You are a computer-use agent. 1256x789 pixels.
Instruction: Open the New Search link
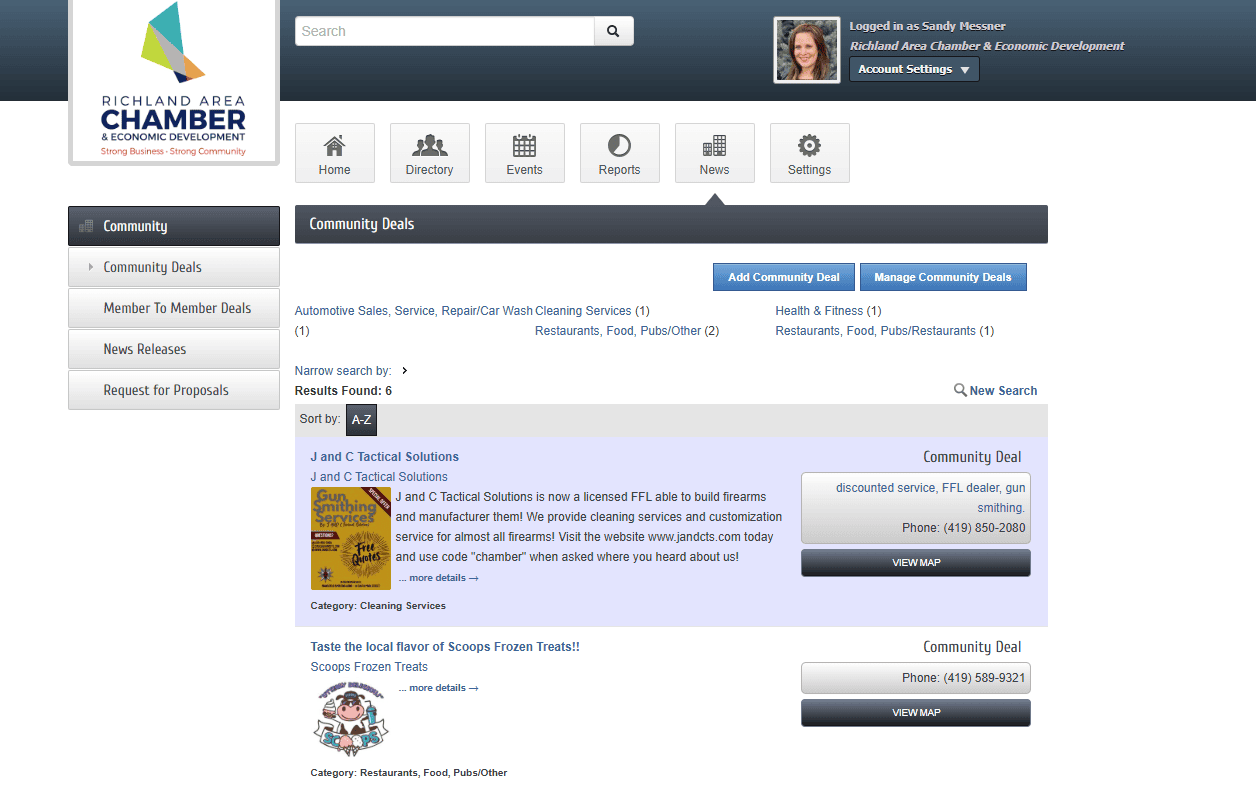pos(995,391)
